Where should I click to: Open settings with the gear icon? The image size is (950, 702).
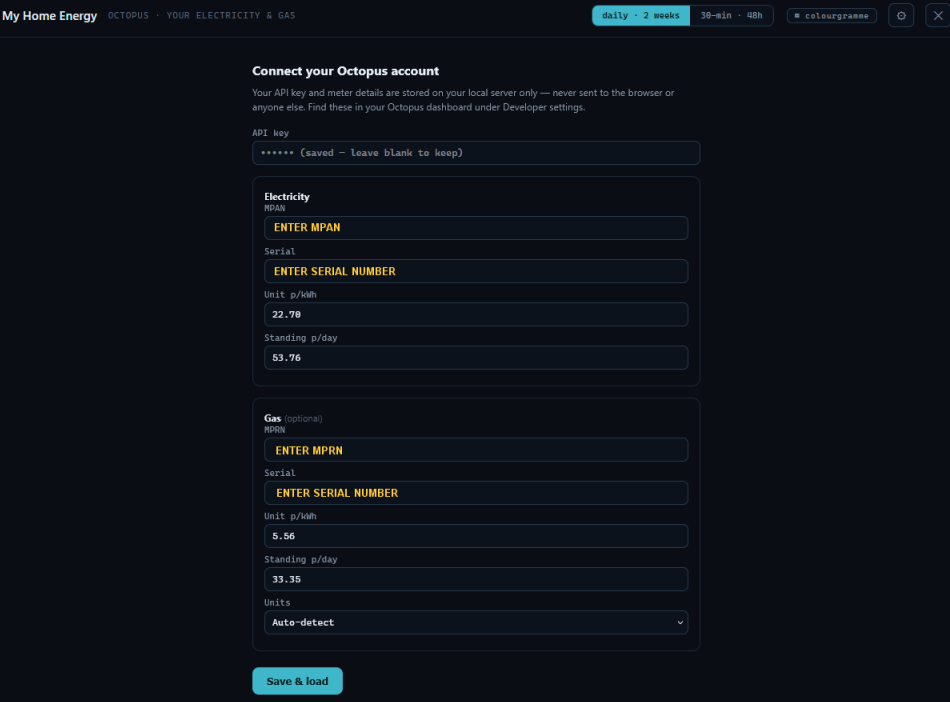(901, 16)
